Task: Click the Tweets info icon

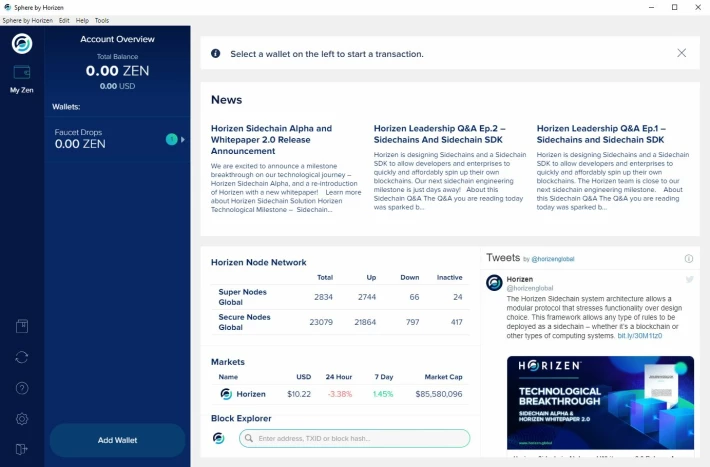Action: coord(689,259)
